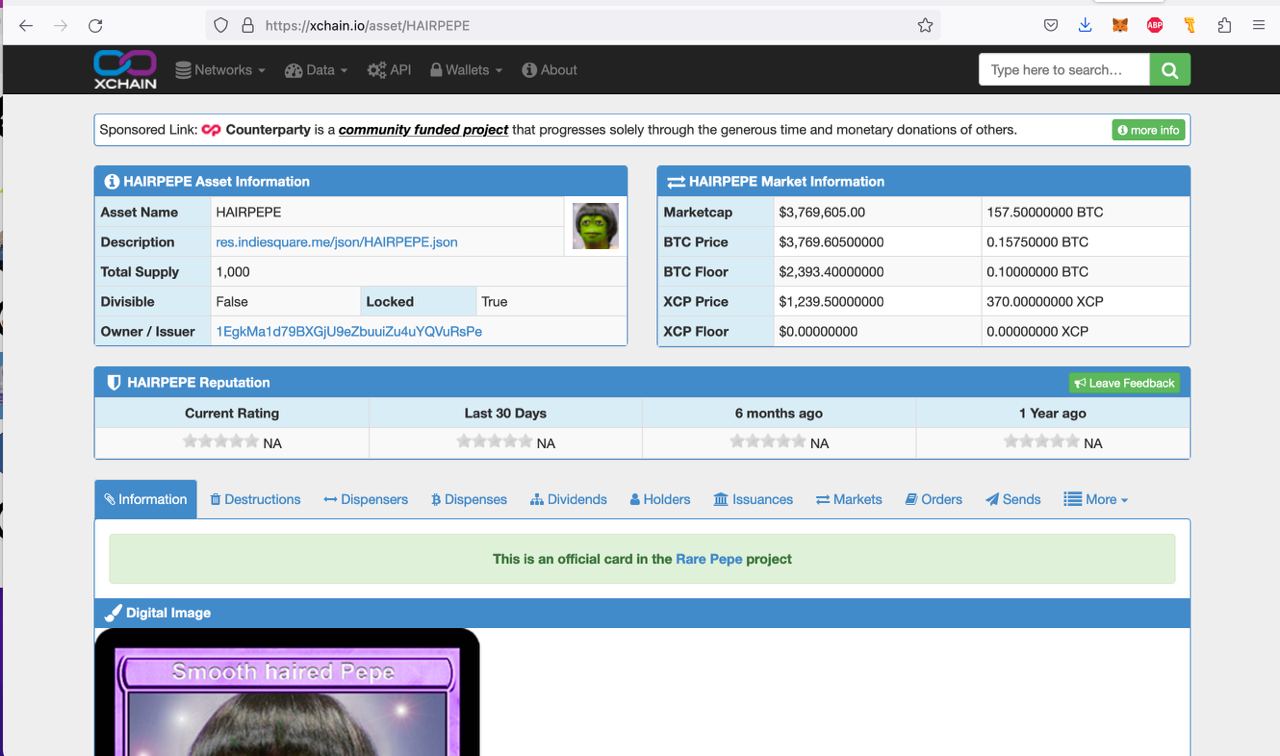Expand the More tab dropdown
The image size is (1280, 756).
point(1096,500)
